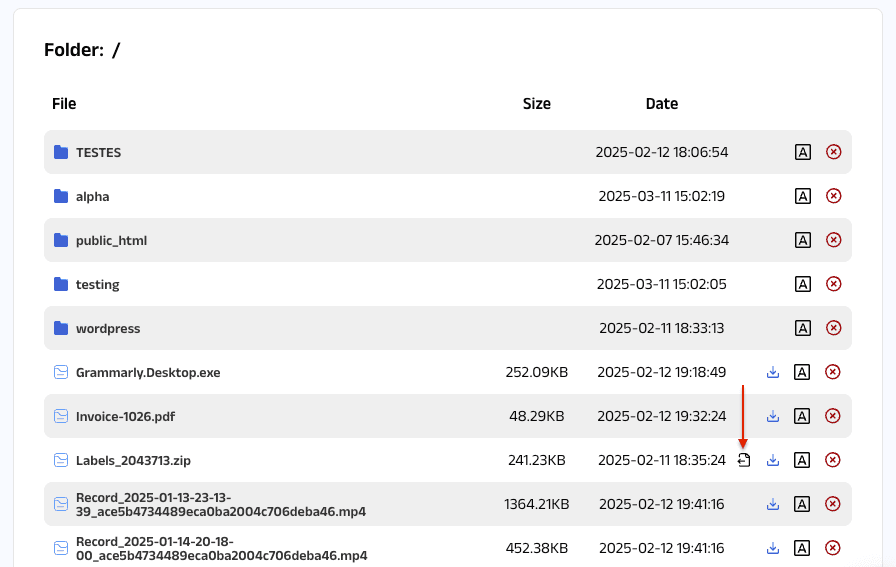Delete the public_html folder
Screen dimensions: 896x567
pos(833,240)
